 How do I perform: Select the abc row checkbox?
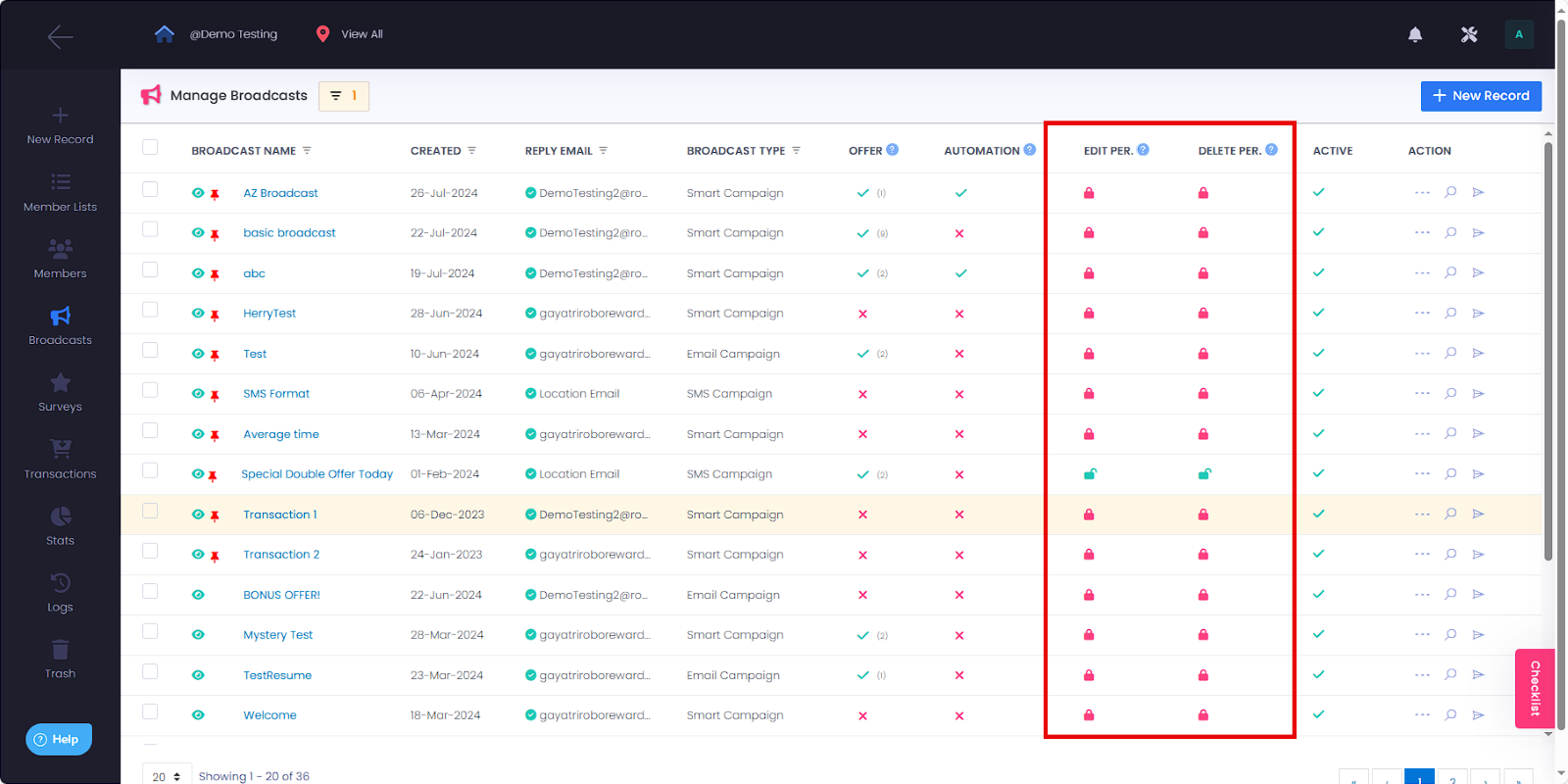150,269
